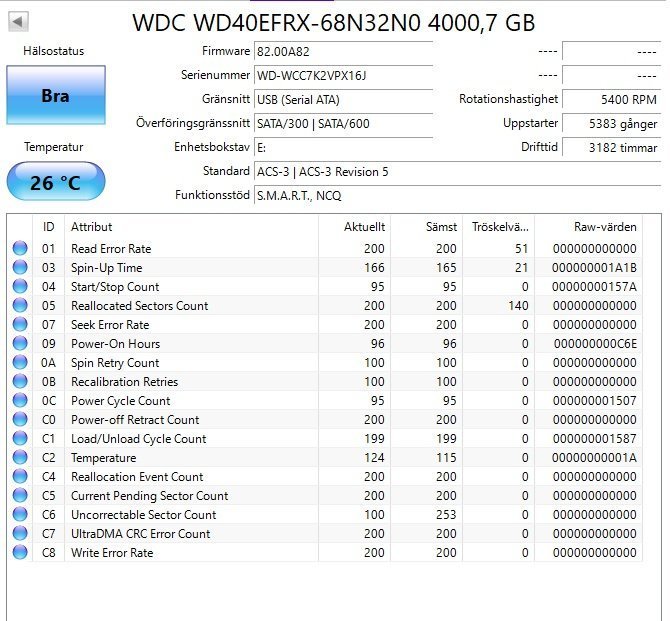The height and width of the screenshot is (621, 670).
Task: Click the Uppstarter field 5383 gånger
Action: [x=611, y=124]
